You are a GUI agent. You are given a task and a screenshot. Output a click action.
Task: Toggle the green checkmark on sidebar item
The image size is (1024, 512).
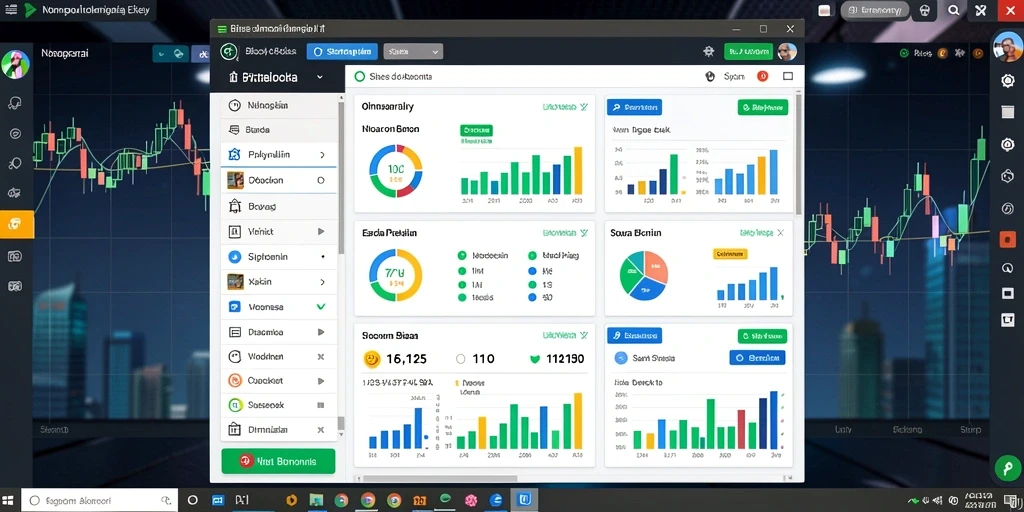click(321, 306)
